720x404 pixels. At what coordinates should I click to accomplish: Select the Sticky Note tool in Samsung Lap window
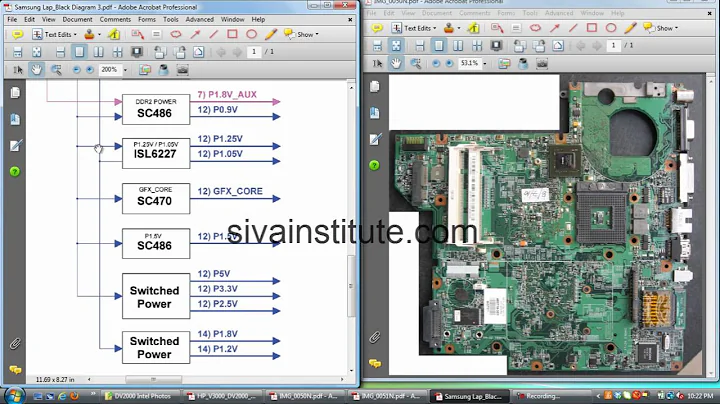(x=17, y=34)
